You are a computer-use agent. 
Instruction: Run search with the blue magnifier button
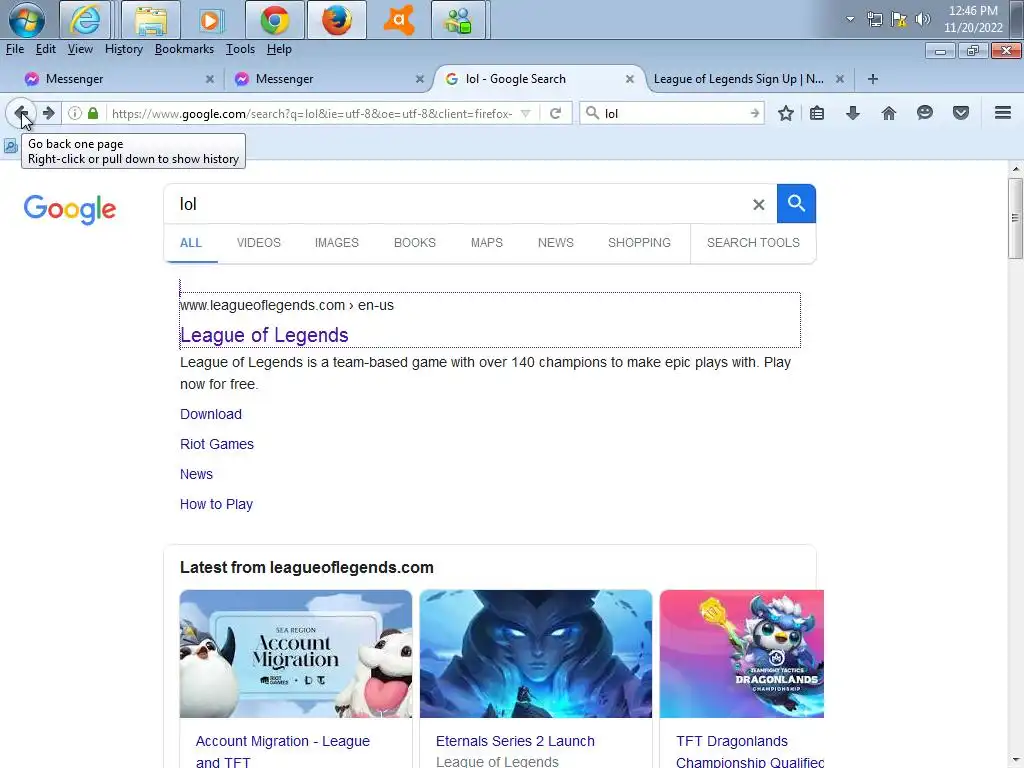click(x=795, y=203)
